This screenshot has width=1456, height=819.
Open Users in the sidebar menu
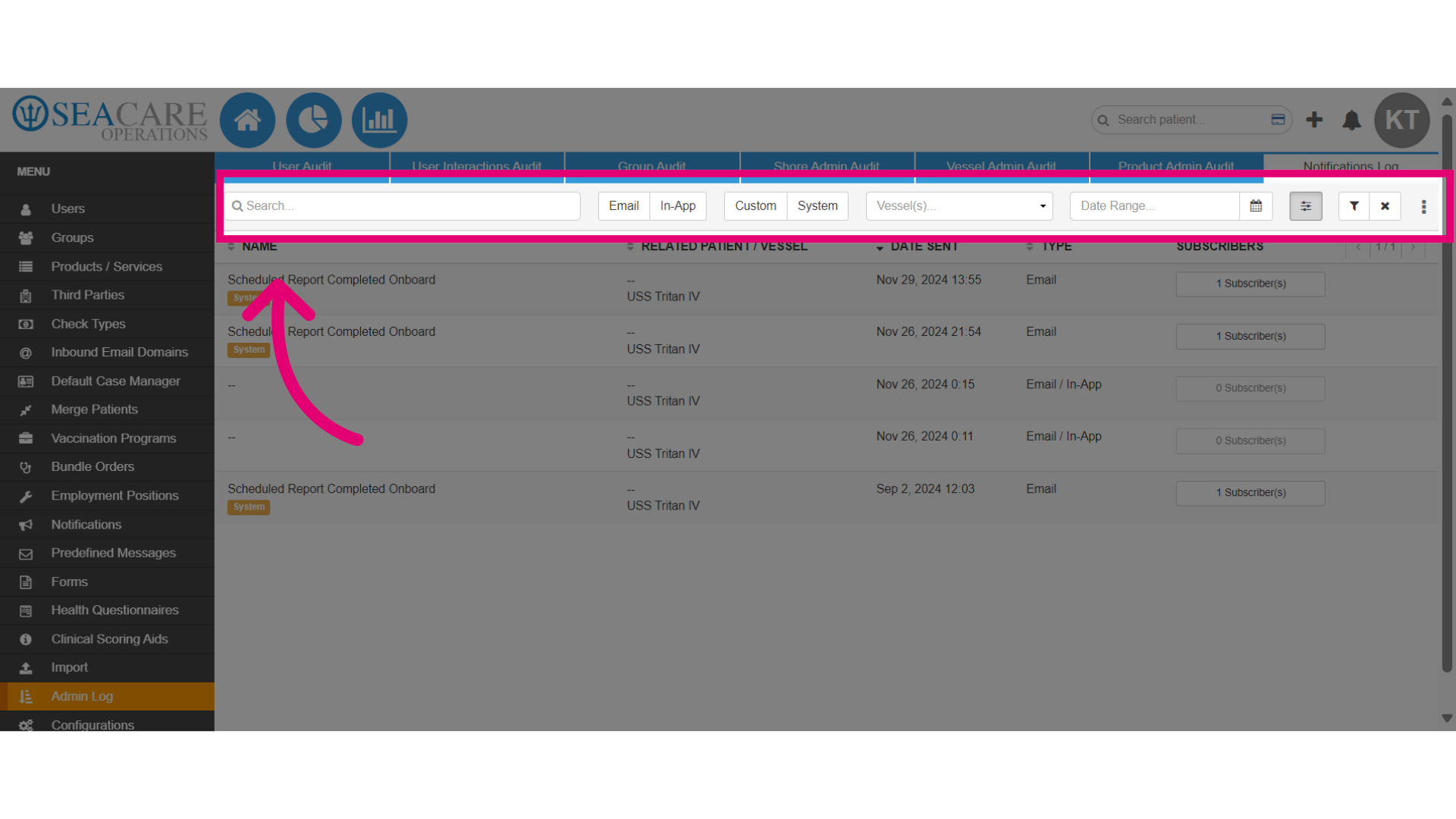[x=107, y=209]
